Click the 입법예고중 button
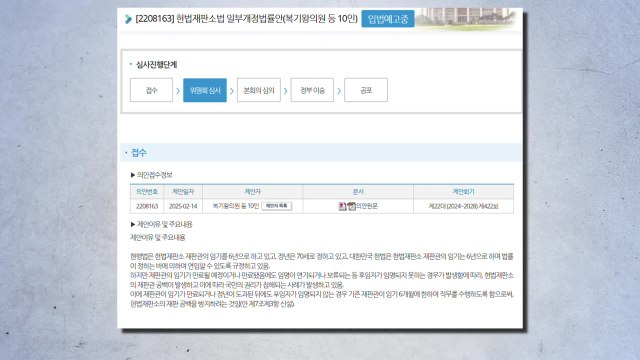 pos(388,19)
